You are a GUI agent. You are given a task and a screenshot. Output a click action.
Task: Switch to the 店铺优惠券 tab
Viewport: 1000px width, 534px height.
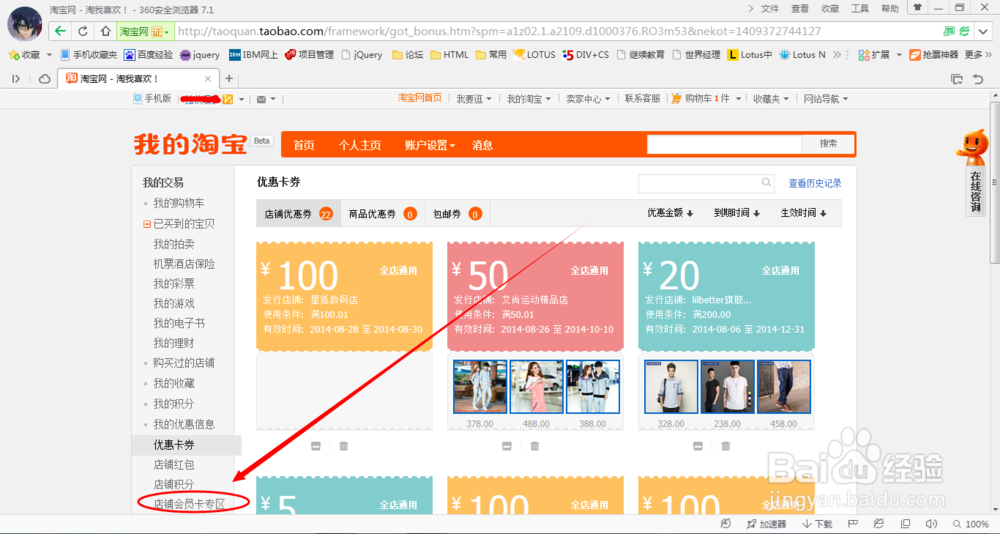pyautogui.click(x=298, y=214)
